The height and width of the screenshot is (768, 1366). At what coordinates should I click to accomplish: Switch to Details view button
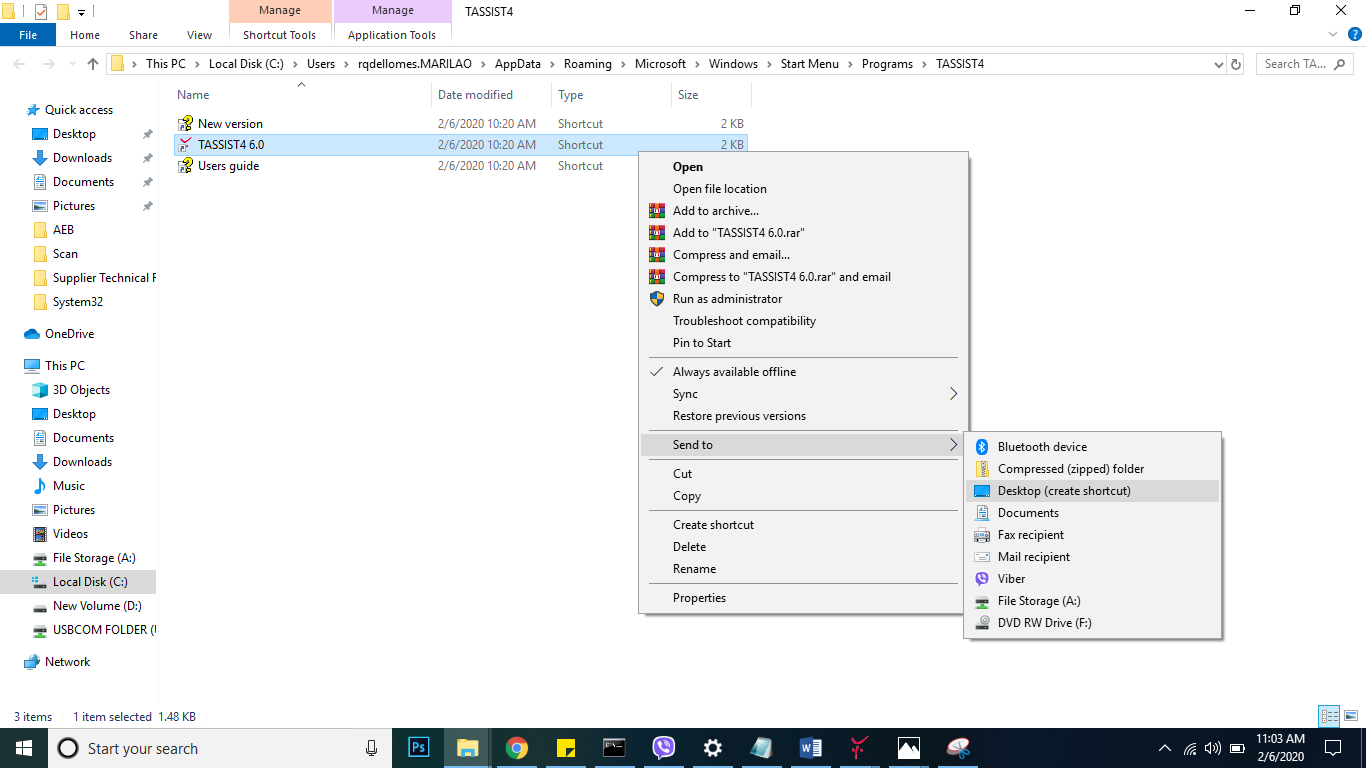[1329, 716]
